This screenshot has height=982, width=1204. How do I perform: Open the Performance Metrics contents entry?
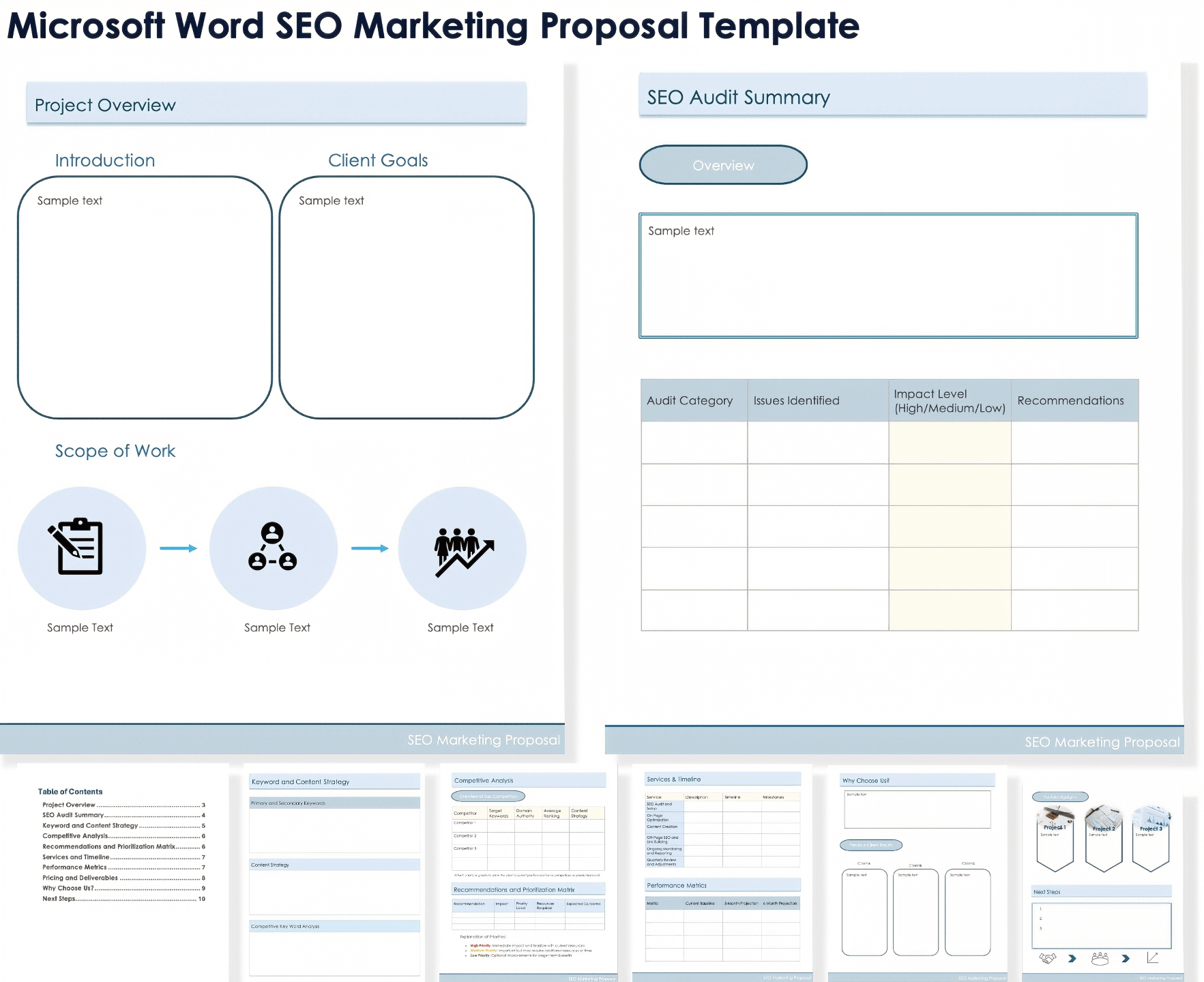123,867
